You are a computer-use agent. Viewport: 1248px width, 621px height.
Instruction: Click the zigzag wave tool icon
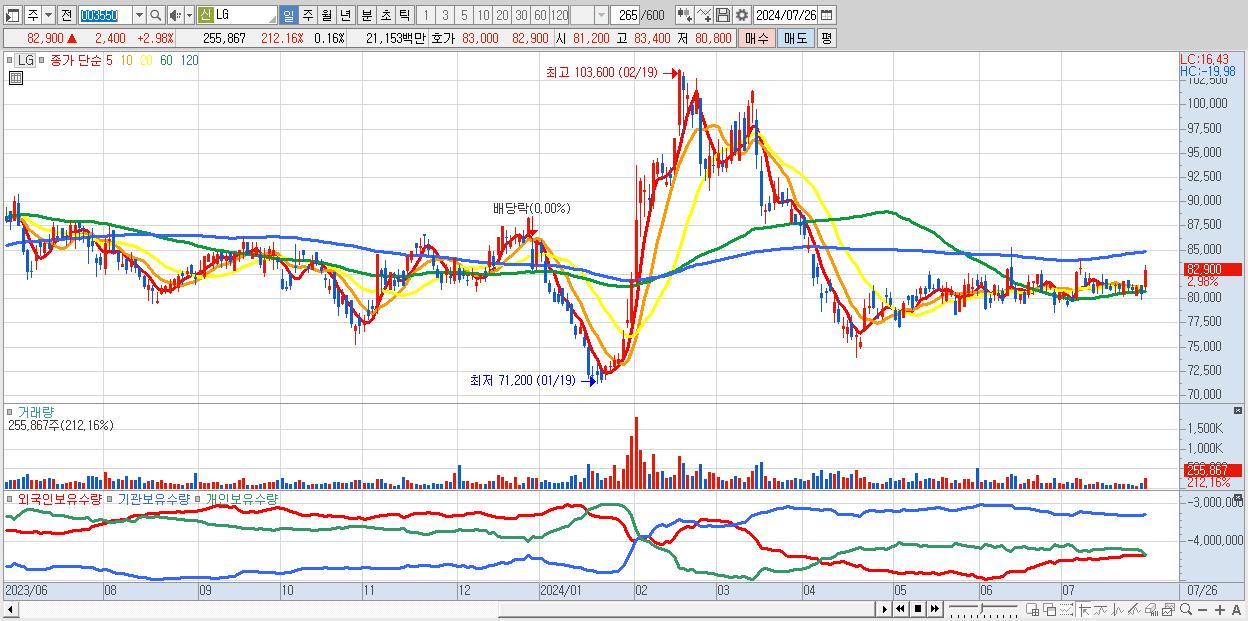[x=1118, y=609]
